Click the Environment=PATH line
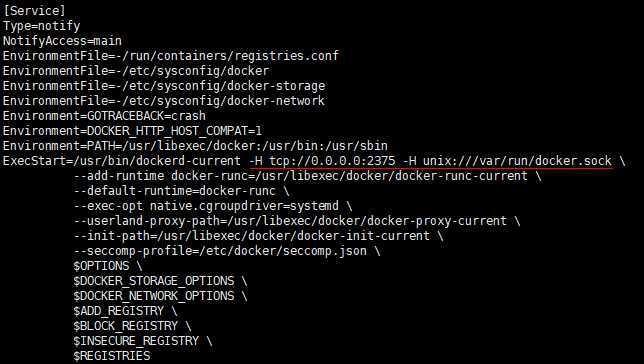The width and height of the screenshot is (644, 364). [x=195, y=146]
